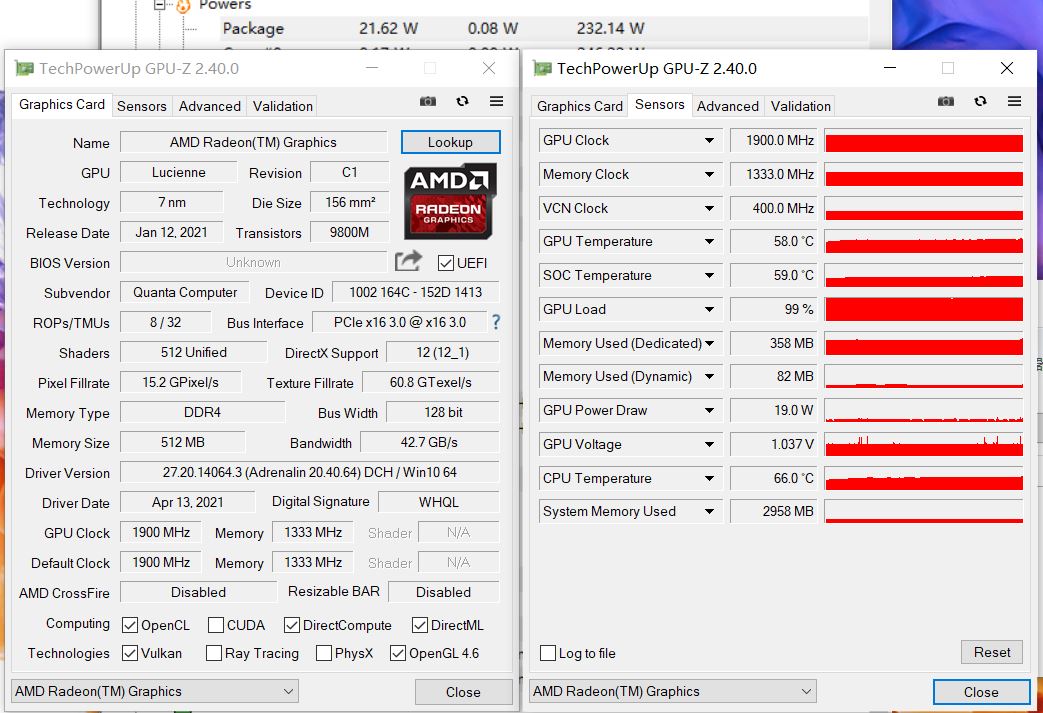Click the GPU Load 99 % value
This screenshot has height=713, width=1043.
774,309
